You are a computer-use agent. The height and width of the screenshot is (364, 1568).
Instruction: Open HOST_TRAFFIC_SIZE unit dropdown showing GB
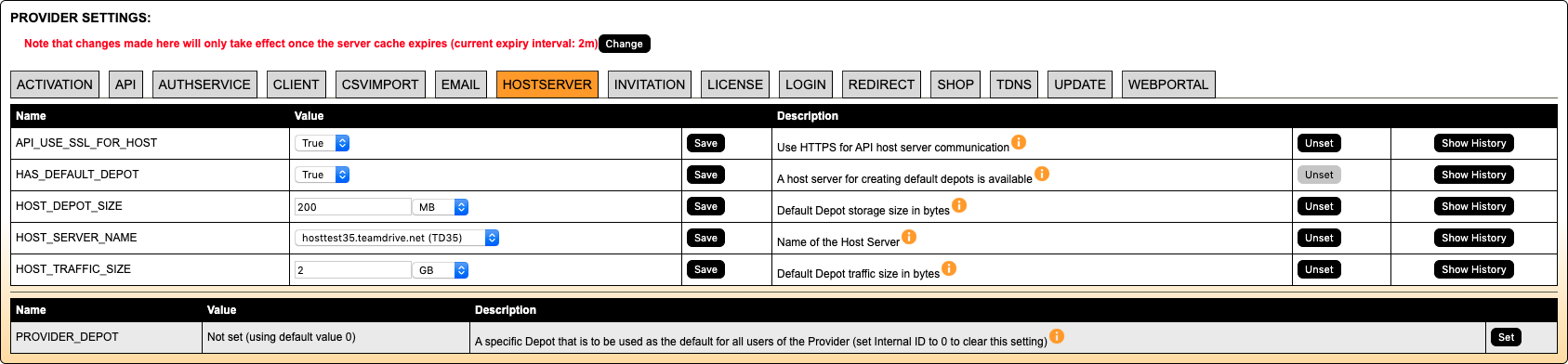[x=441, y=270]
